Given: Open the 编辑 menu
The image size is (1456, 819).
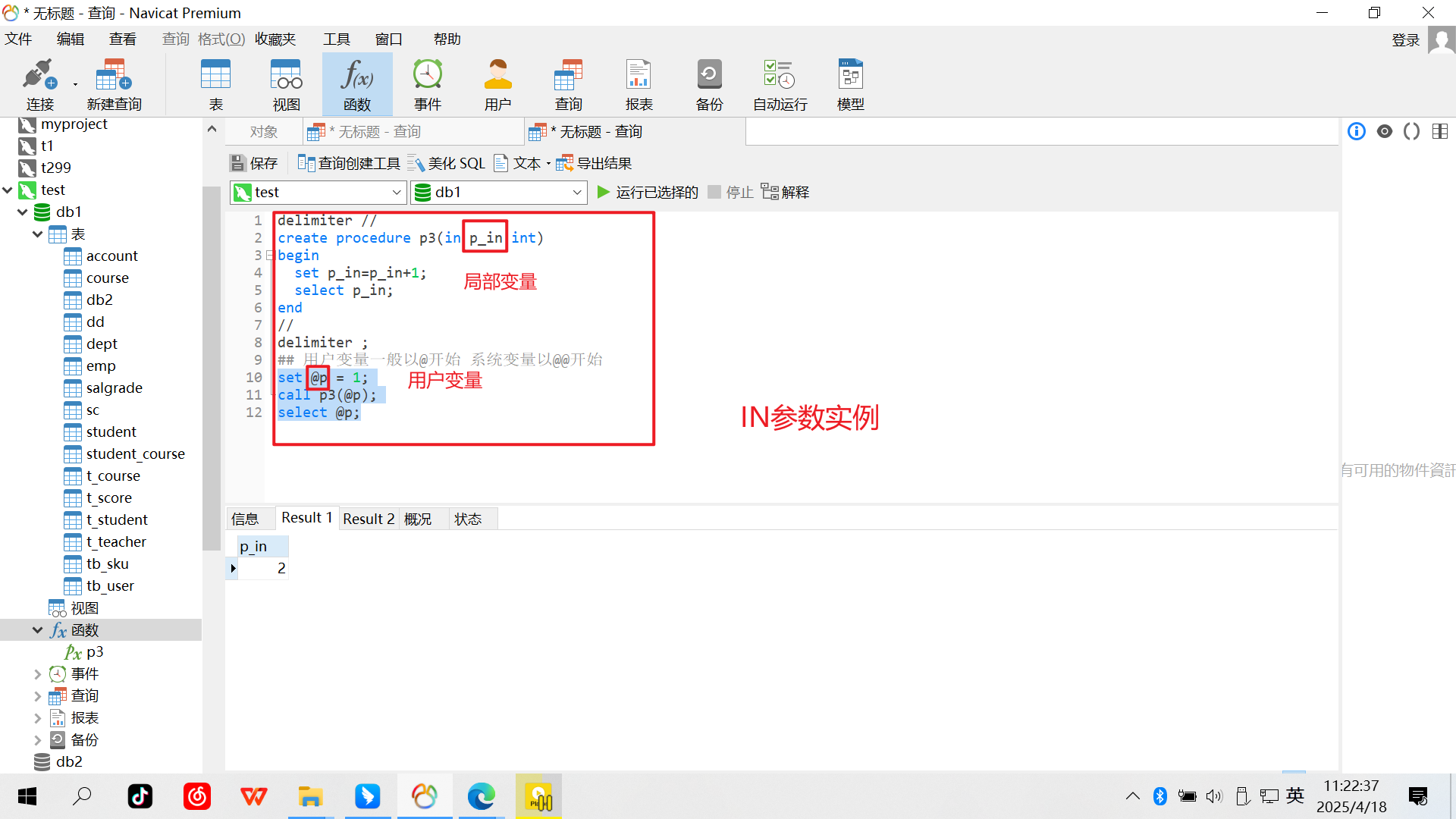Looking at the screenshot, I should pos(71,39).
